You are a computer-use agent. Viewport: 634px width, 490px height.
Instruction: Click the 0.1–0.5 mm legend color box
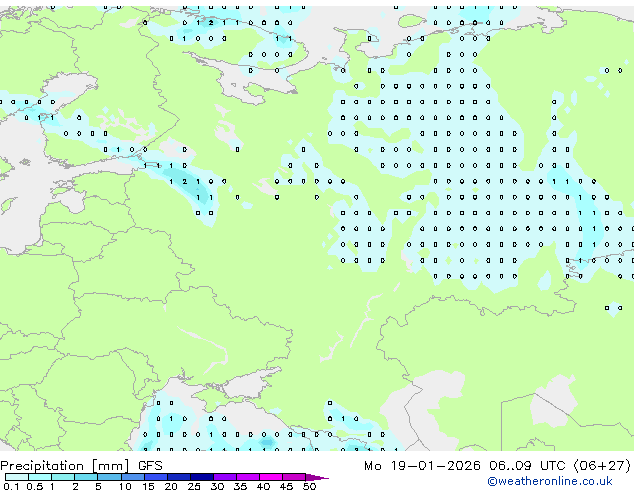click(x=17, y=477)
